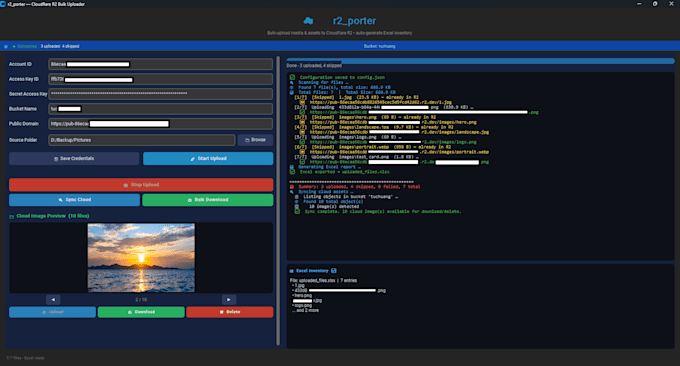Click the Start Upload button

[208, 159]
